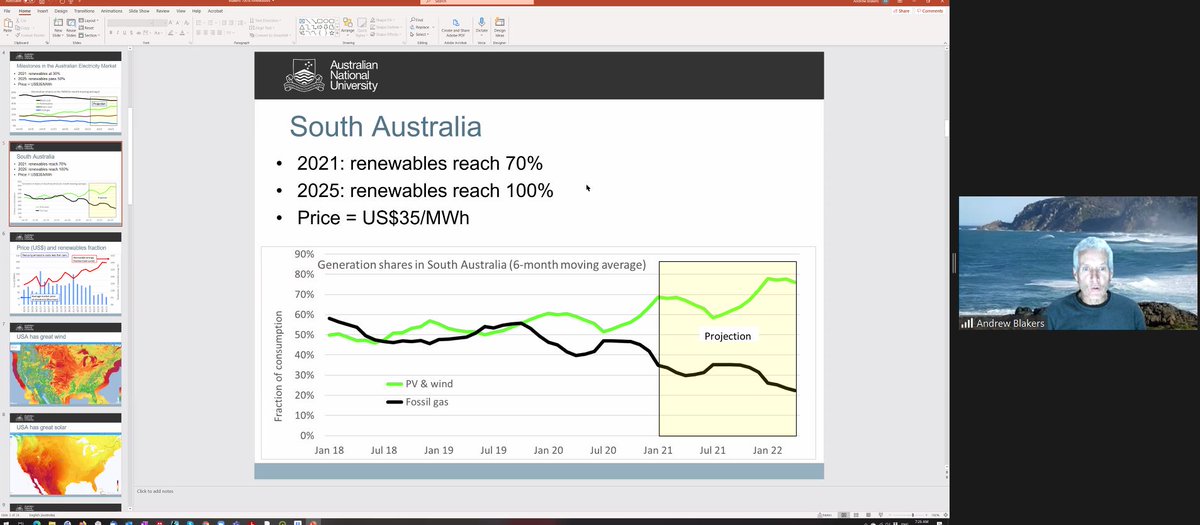This screenshot has height=525, width=1200.
Task: Click the 'Projection' label on chart
Action: pos(727,336)
